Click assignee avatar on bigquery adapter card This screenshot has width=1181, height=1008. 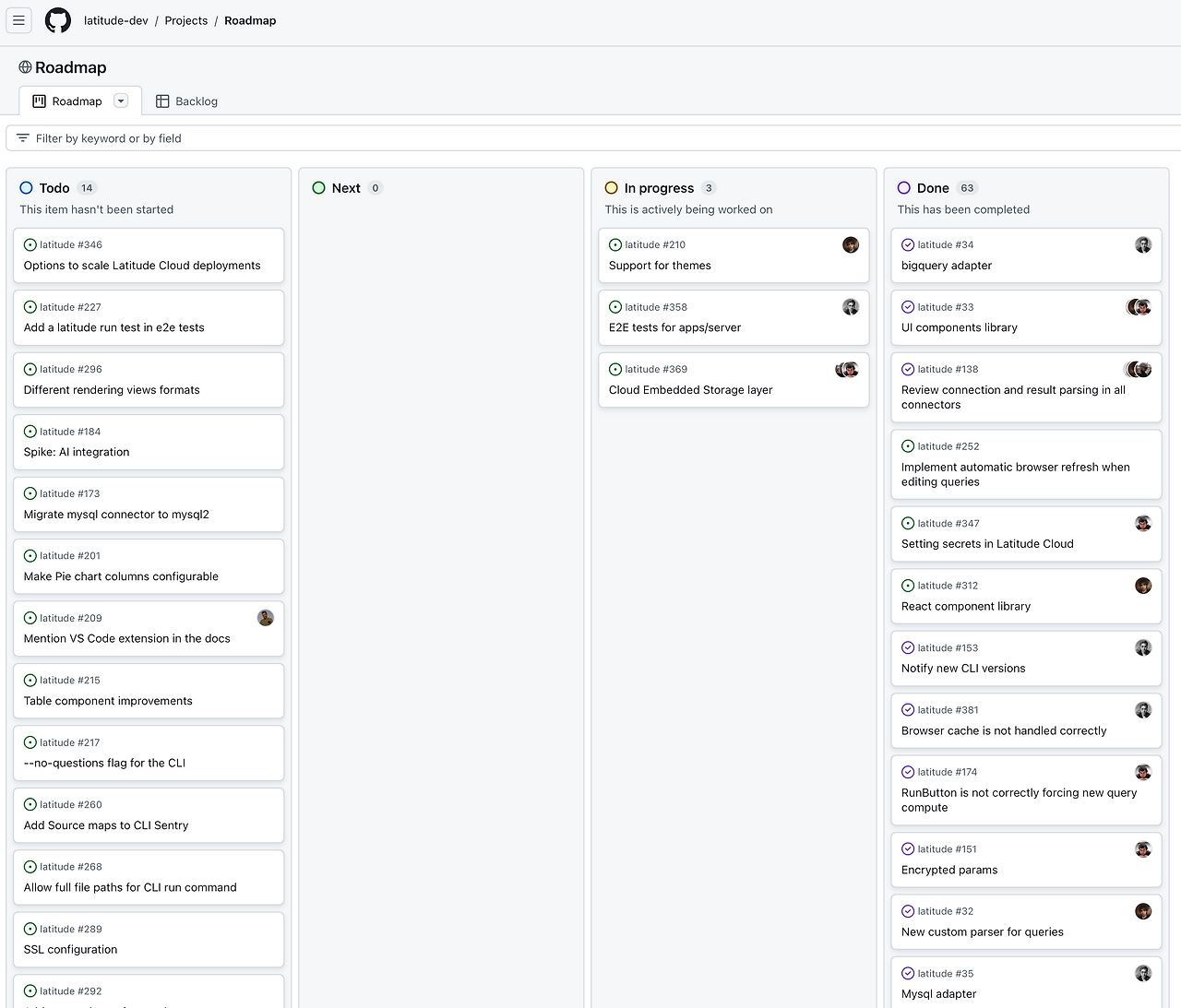tap(1143, 244)
